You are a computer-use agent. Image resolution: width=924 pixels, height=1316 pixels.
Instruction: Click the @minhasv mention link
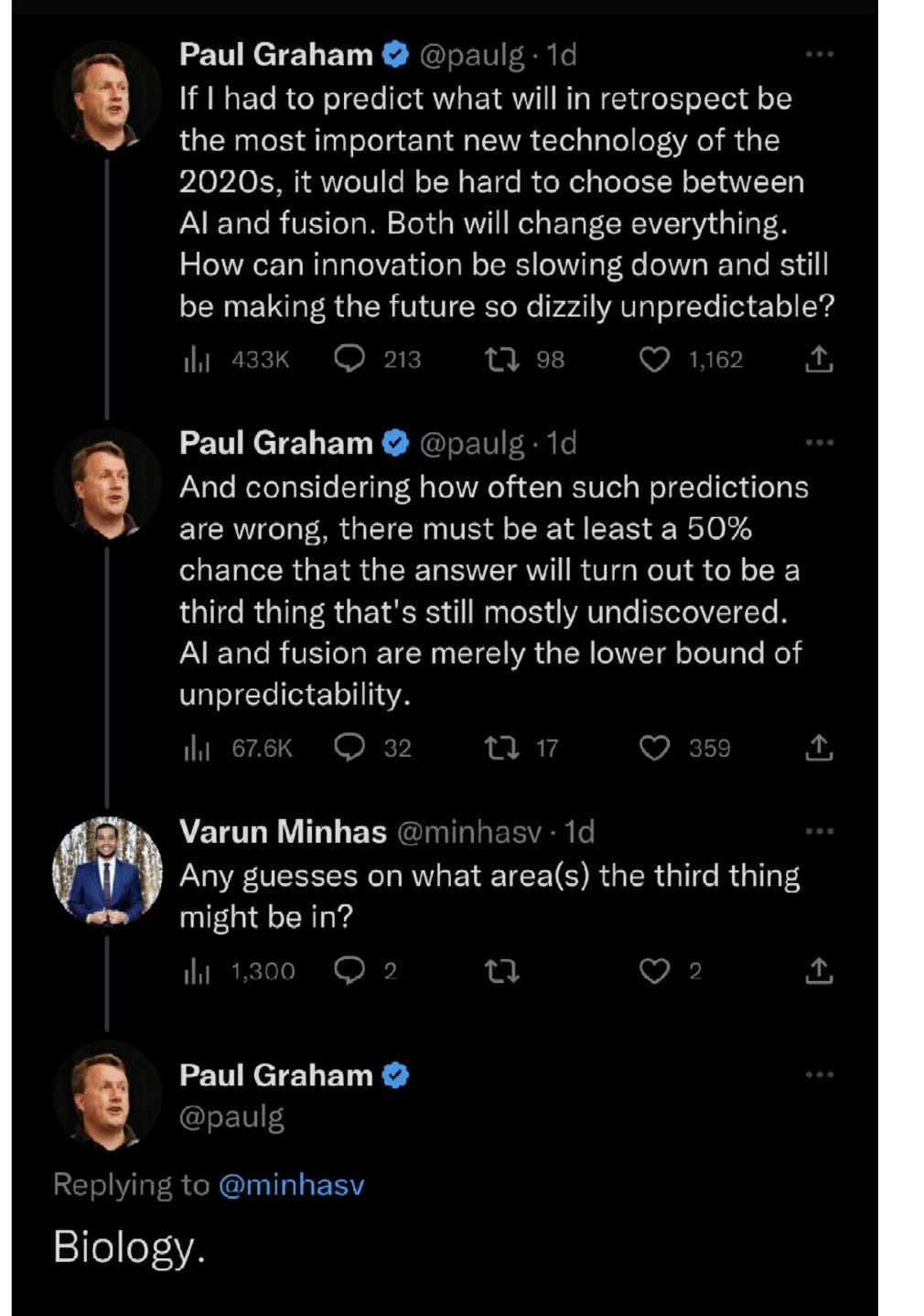291,1185
